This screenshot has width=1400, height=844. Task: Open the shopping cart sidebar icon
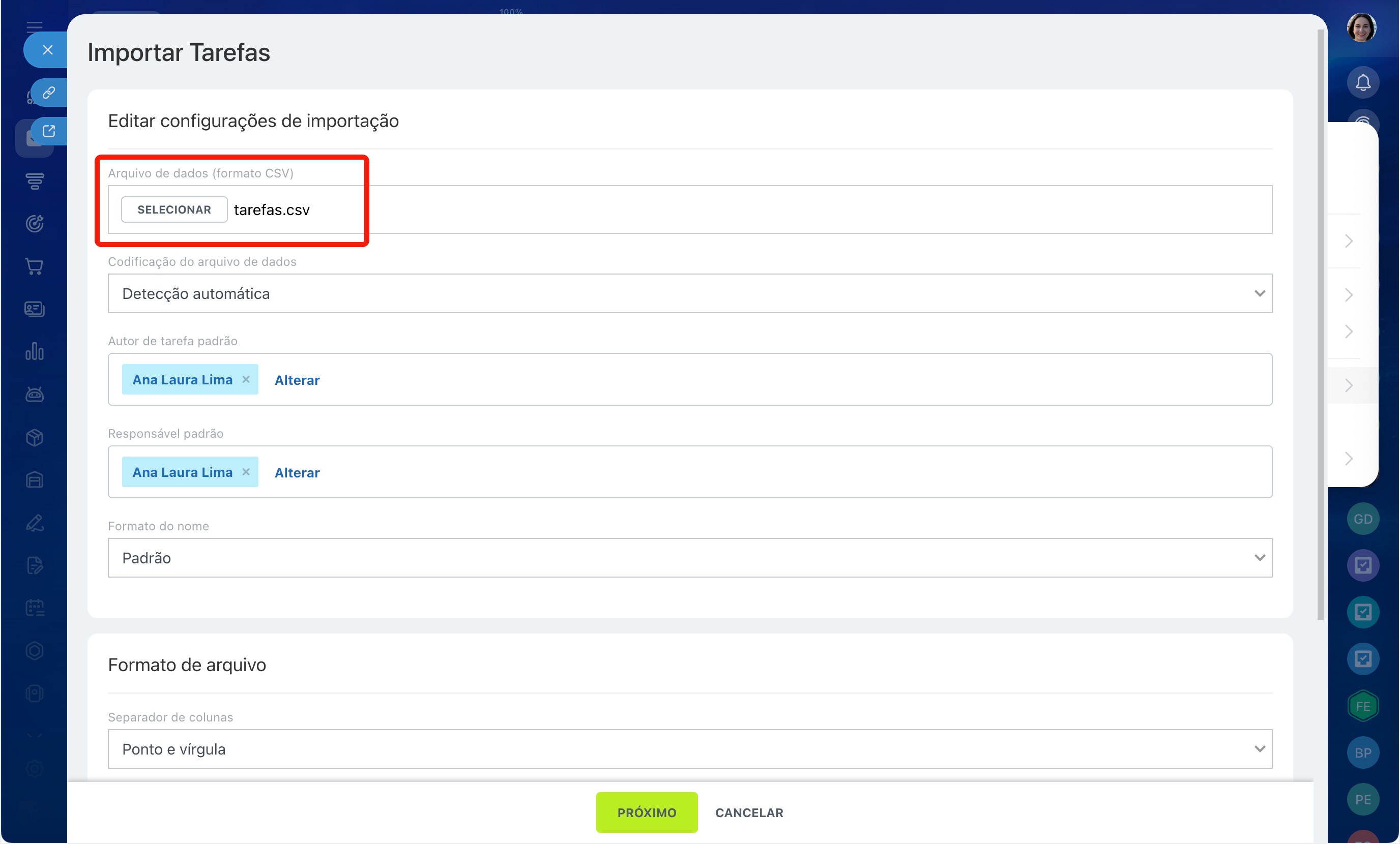click(x=35, y=266)
